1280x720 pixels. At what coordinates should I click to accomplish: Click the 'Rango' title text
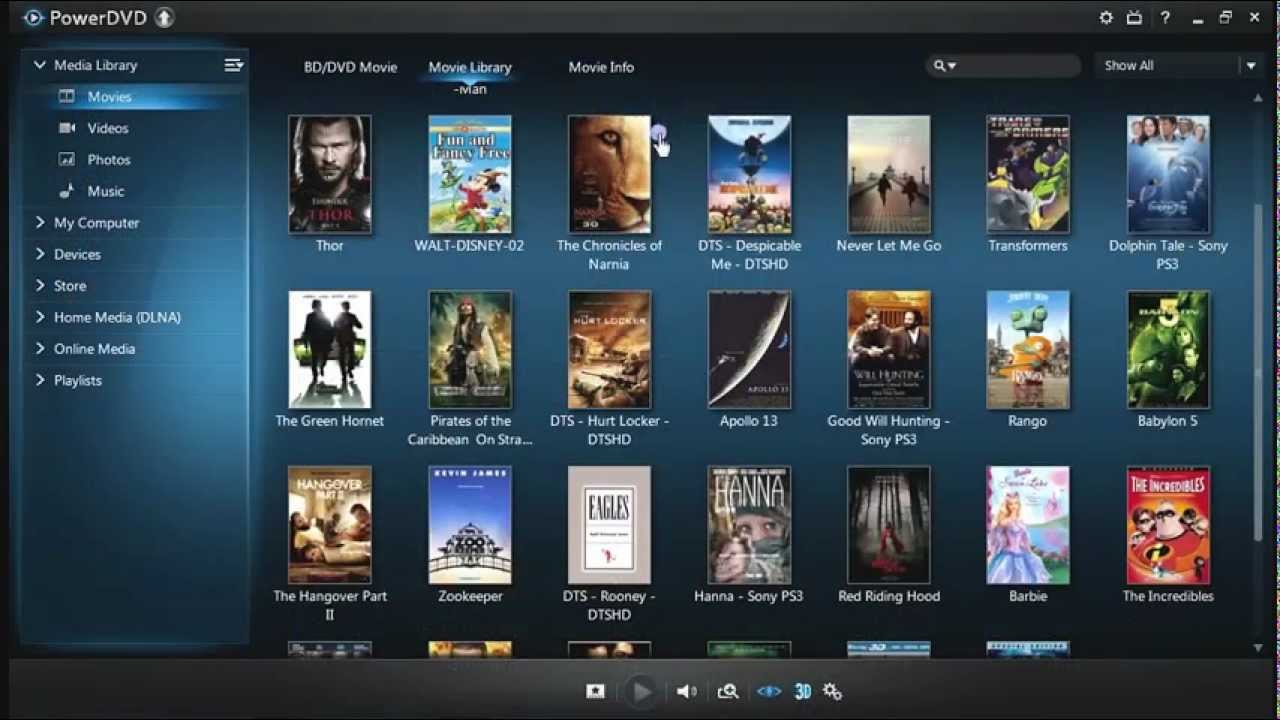point(1028,421)
